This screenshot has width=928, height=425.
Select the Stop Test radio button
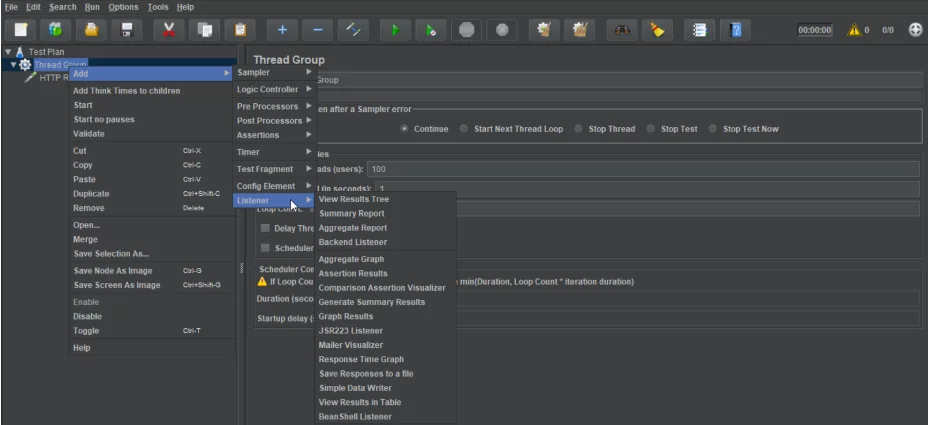pyautogui.click(x=650, y=128)
